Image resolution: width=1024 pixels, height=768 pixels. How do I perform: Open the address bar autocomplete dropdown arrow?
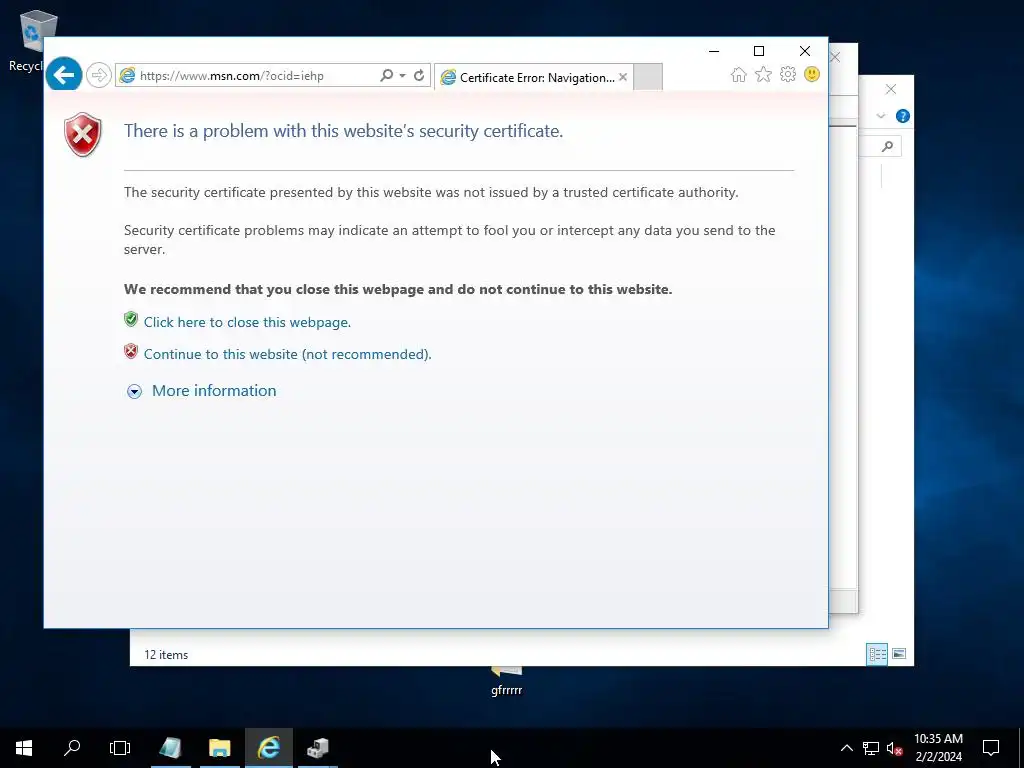pos(402,76)
